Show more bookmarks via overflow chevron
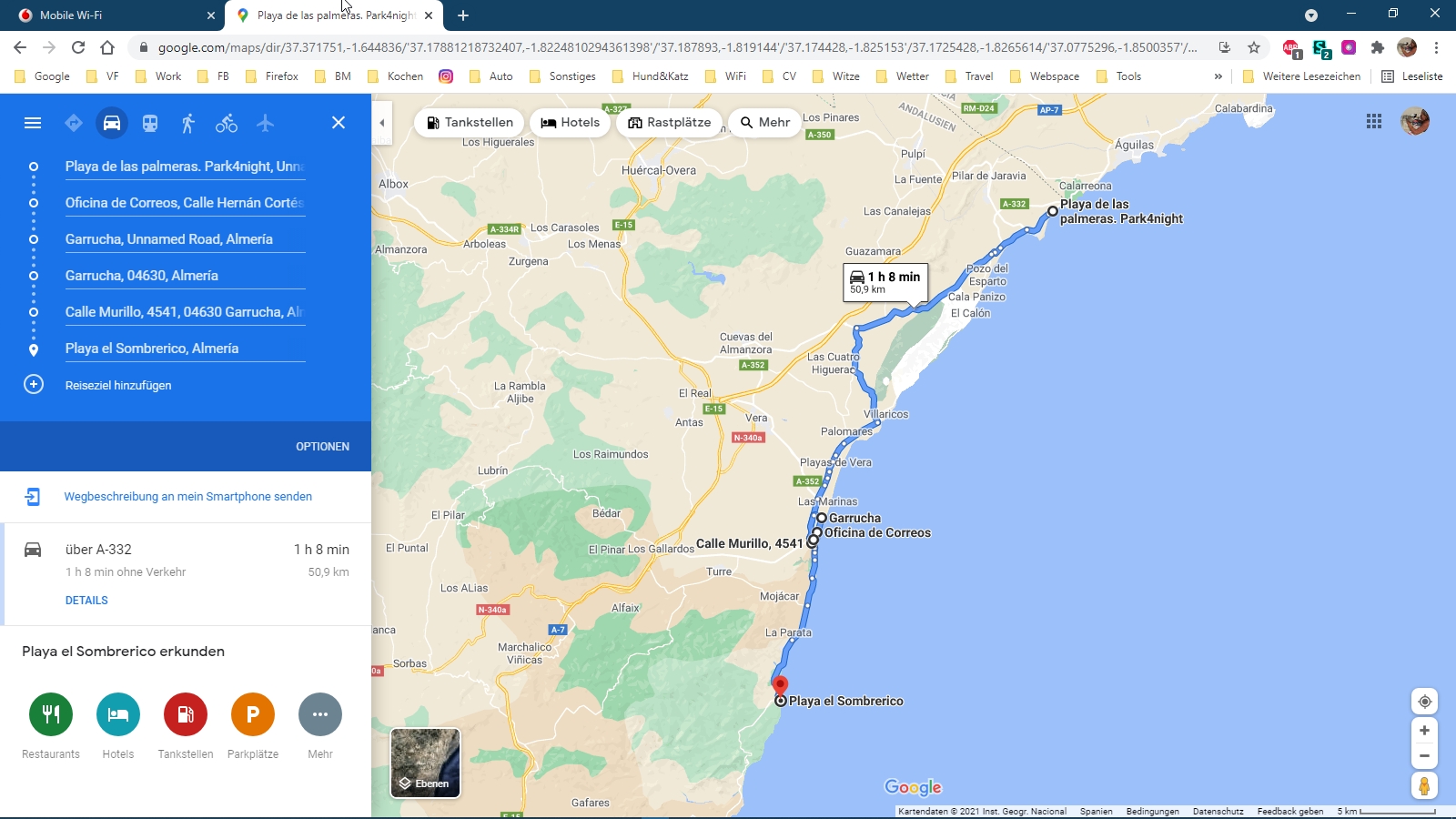 pyautogui.click(x=1218, y=76)
